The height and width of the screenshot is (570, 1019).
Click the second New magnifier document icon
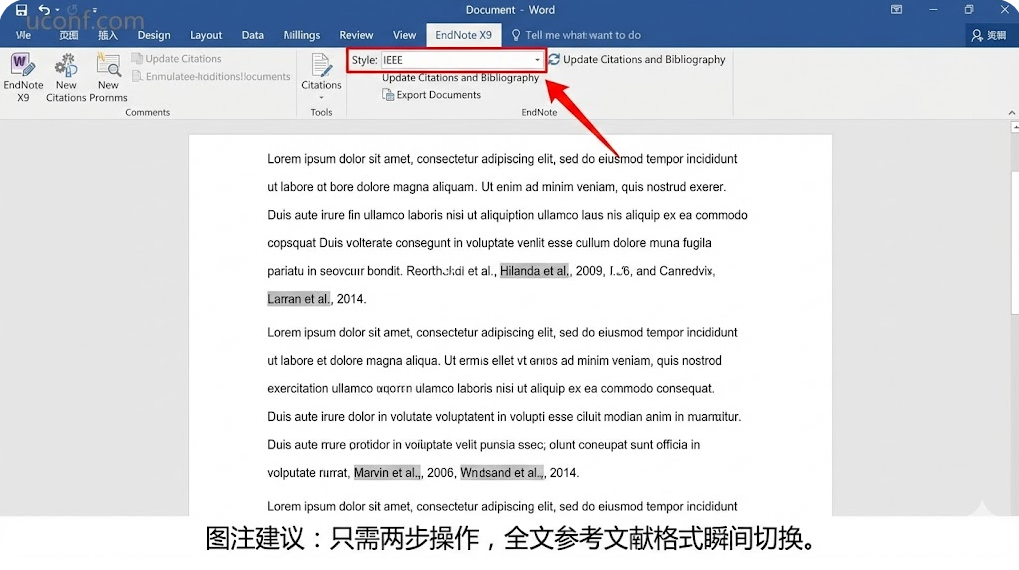[108, 66]
